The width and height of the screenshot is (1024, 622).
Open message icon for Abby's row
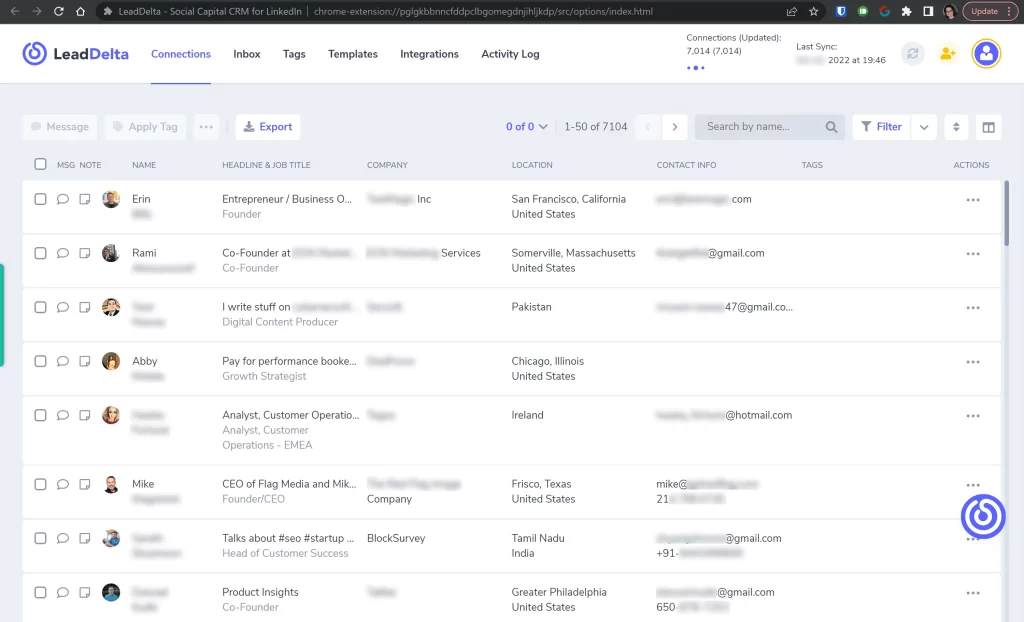63,361
